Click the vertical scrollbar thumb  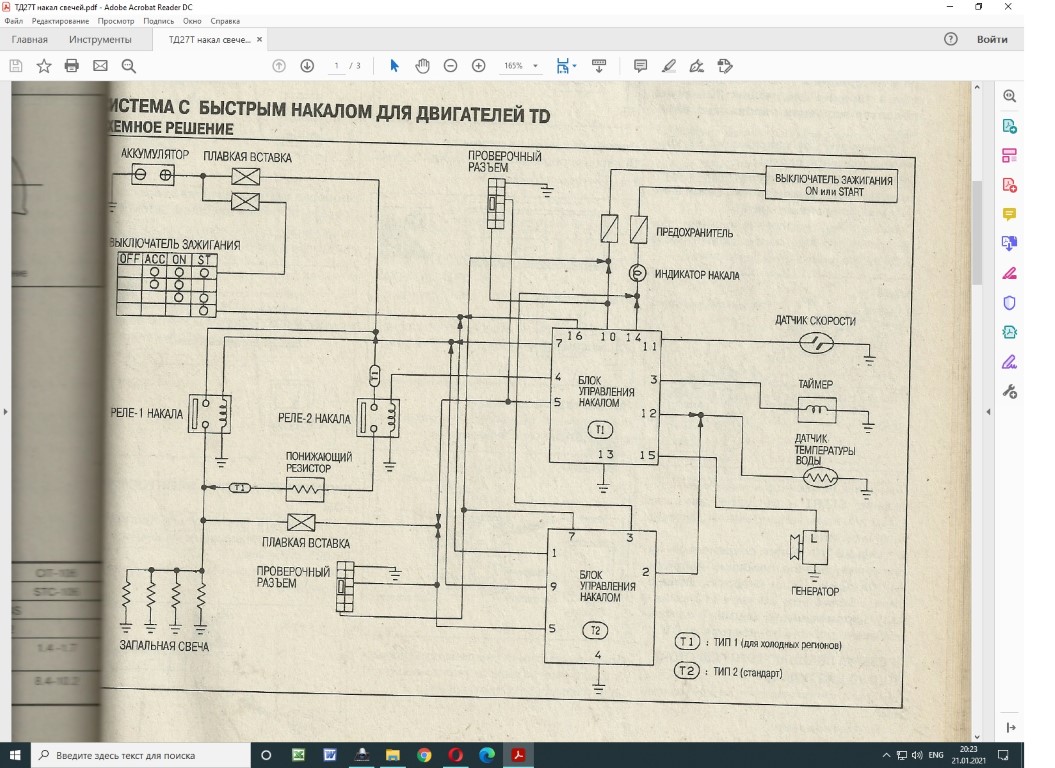(977, 231)
